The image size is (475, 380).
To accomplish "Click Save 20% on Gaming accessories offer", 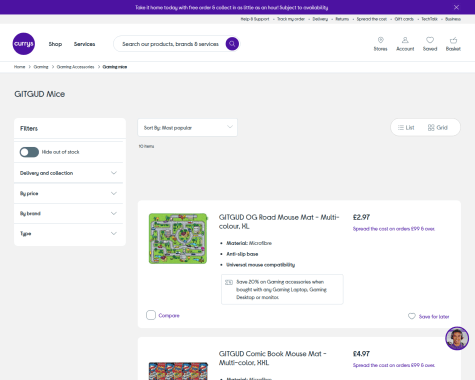I will (282, 289).
